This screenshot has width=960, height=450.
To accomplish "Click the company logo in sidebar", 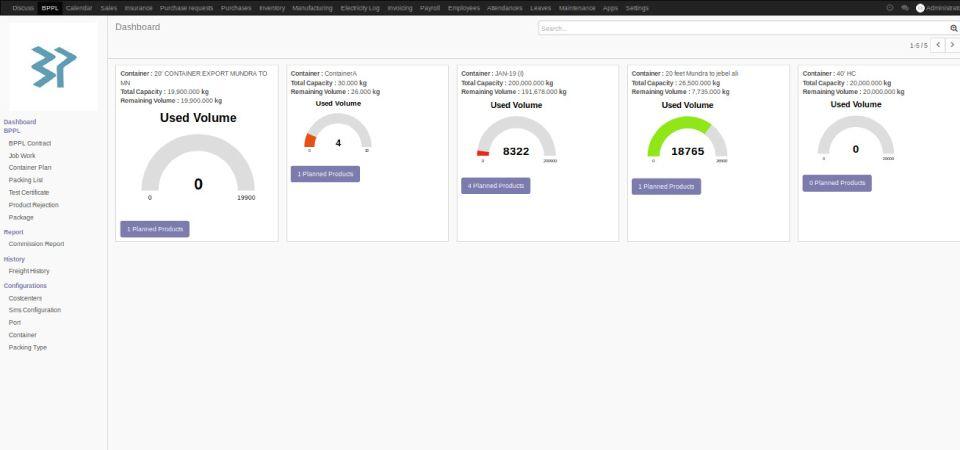I will (x=53, y=66).
